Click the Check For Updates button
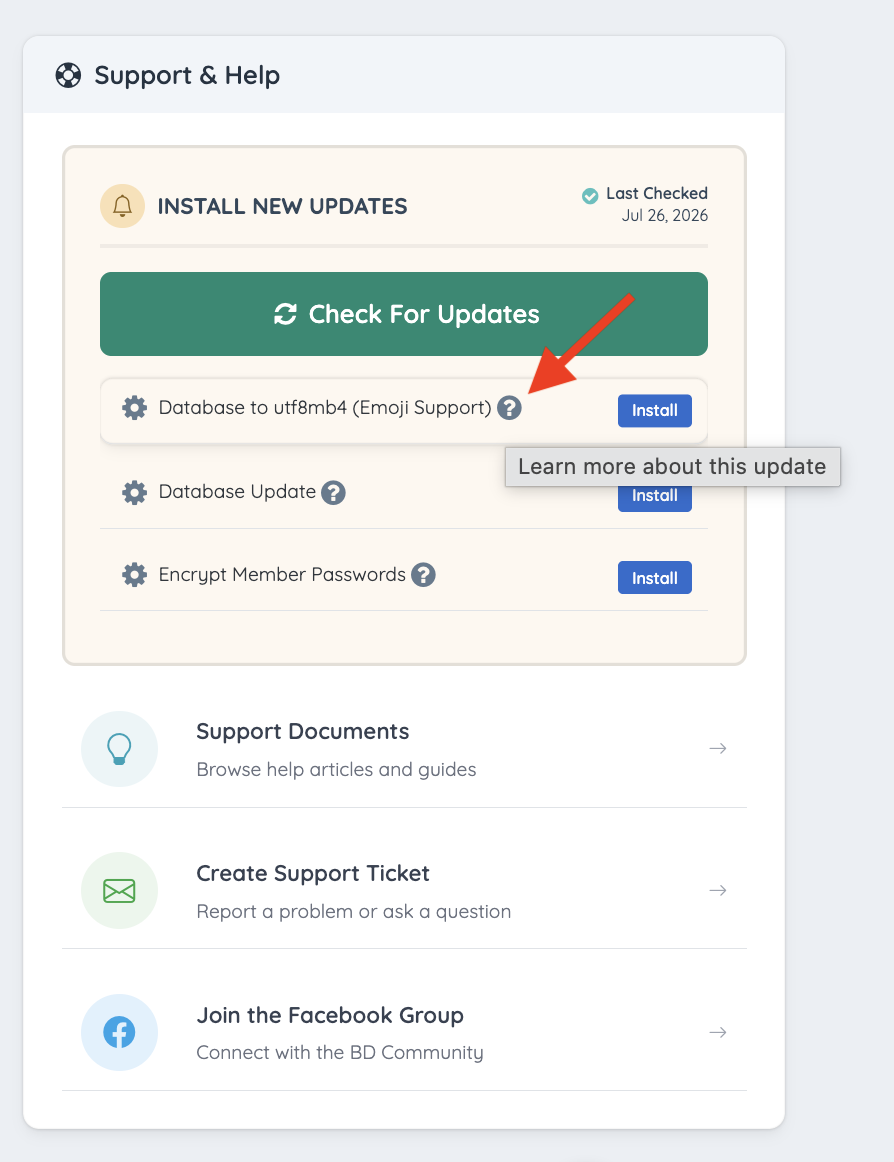The image size is (894, 1162). [404, 314]
